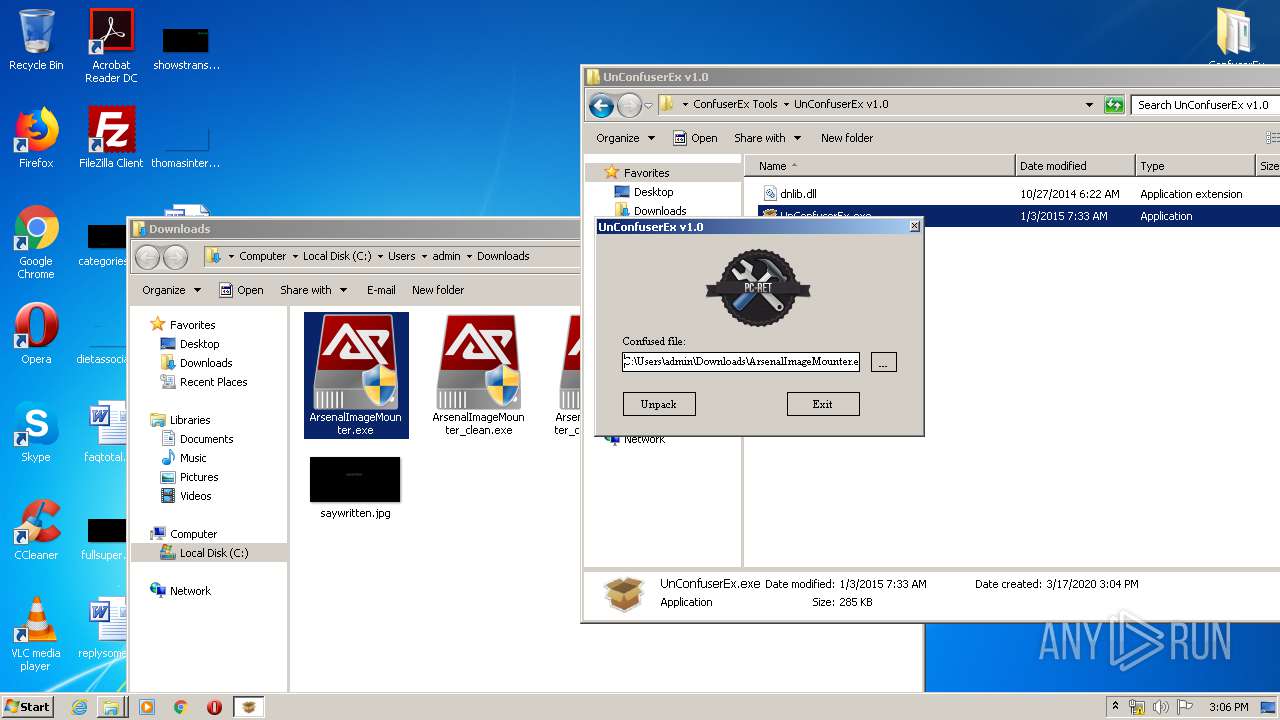This screenshot has height=720, width=1280.
Task: Go back in UnConfuserEx Explorer window
Action: pos(601,105)
